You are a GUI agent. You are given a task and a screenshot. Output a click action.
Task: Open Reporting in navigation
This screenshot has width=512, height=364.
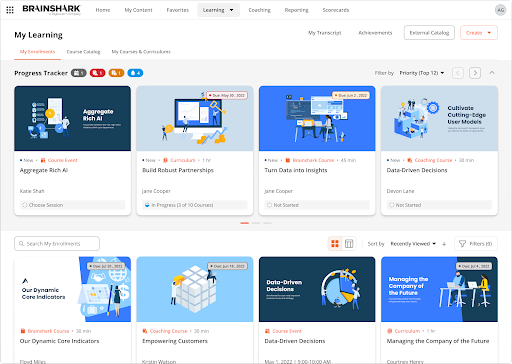click(296, 10)
